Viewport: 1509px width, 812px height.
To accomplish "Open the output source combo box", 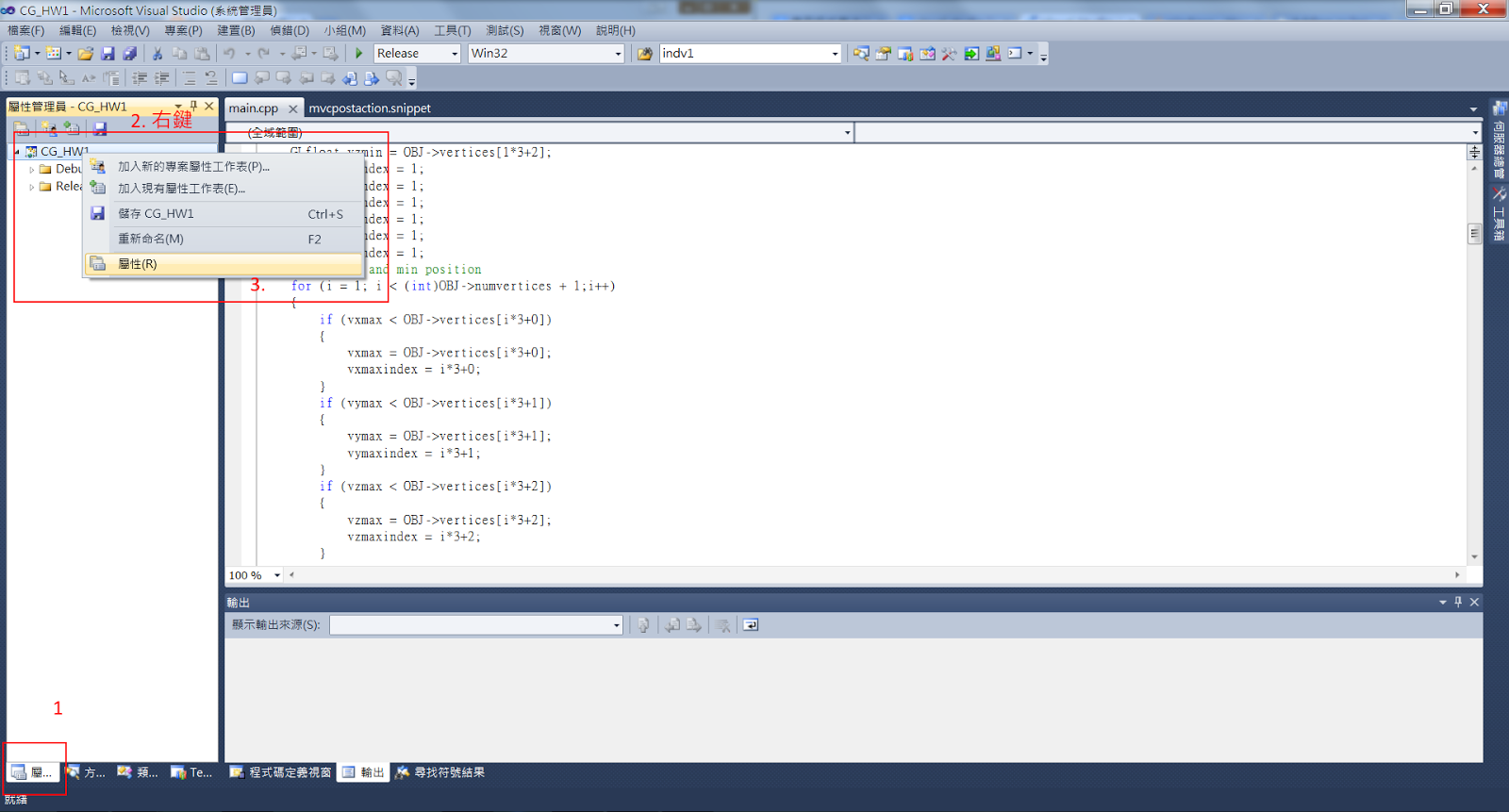I will (x=476, y=625).
